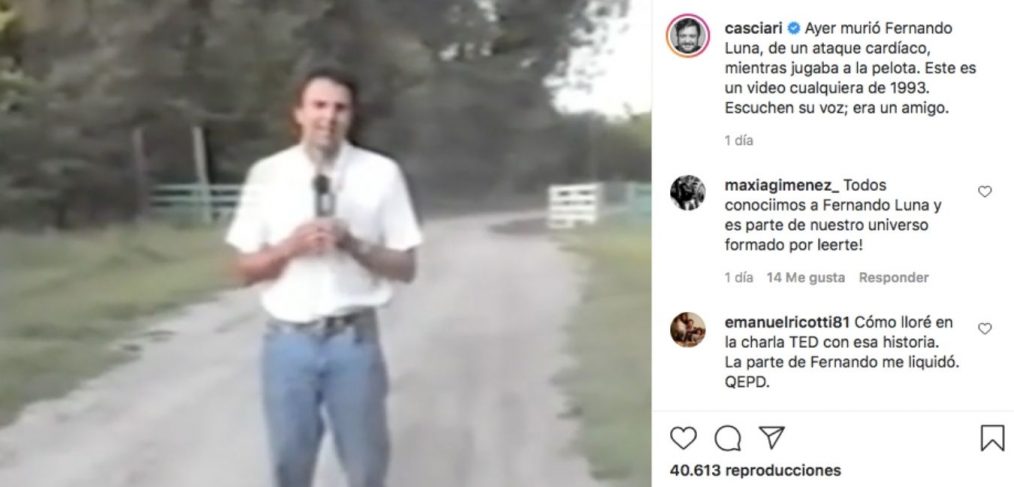This screenshot has width=1014, height=487.
Task: Save post with the bookmark icon
Action: coord(992,438)
